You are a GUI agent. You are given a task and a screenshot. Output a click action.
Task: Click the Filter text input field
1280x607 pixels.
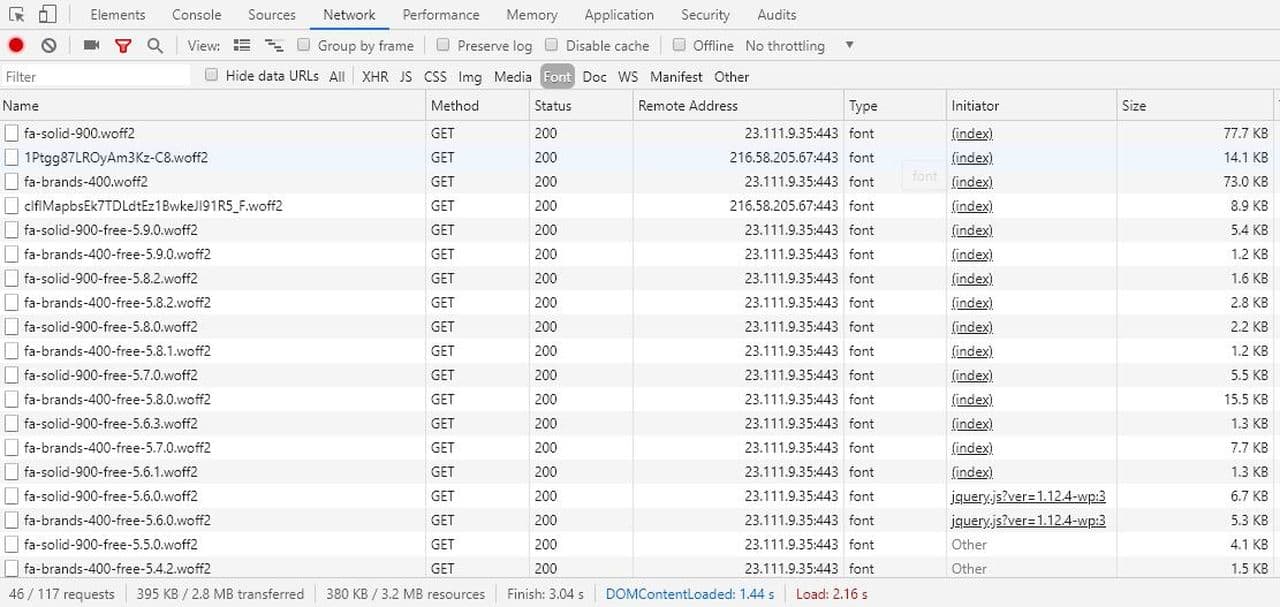[95, 76]
